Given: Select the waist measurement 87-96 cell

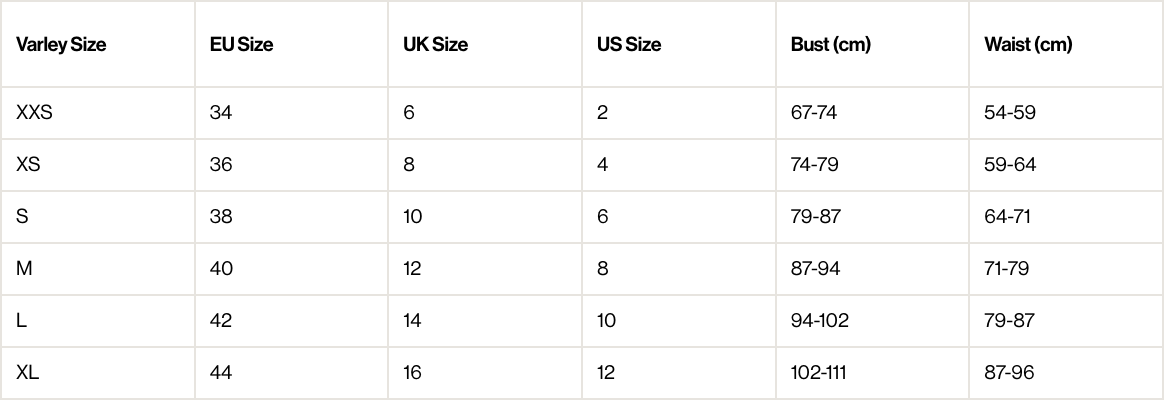Looking at the screenshot, I should 1009,373.
